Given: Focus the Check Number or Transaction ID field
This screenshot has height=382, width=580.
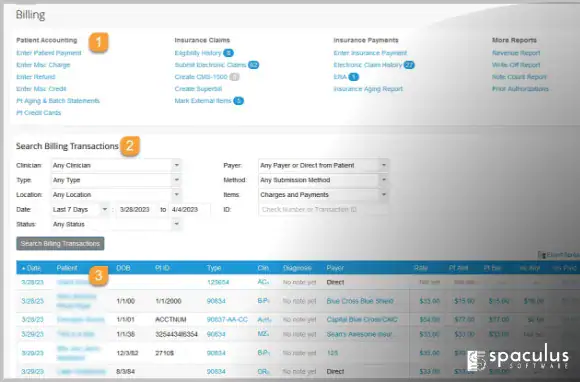Looking at the screenshot, I should point(323,209).
